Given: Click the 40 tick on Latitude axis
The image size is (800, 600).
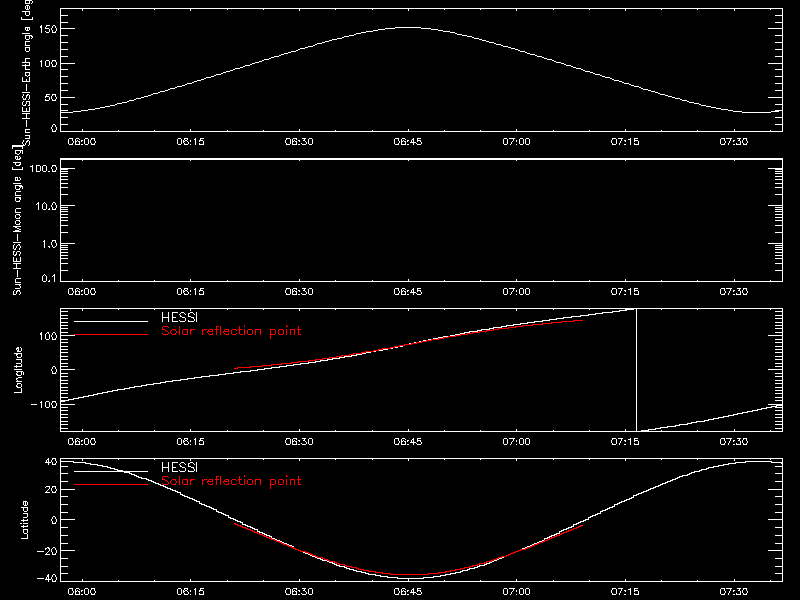Looking at the screenshot, I should pyautogui.click(x=51, y=462).
